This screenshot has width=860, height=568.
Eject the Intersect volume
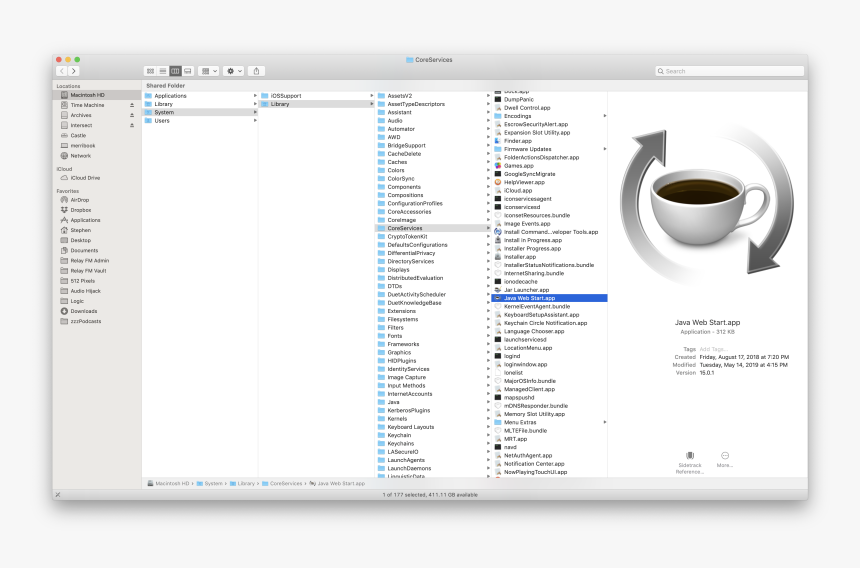coord(132,126)
